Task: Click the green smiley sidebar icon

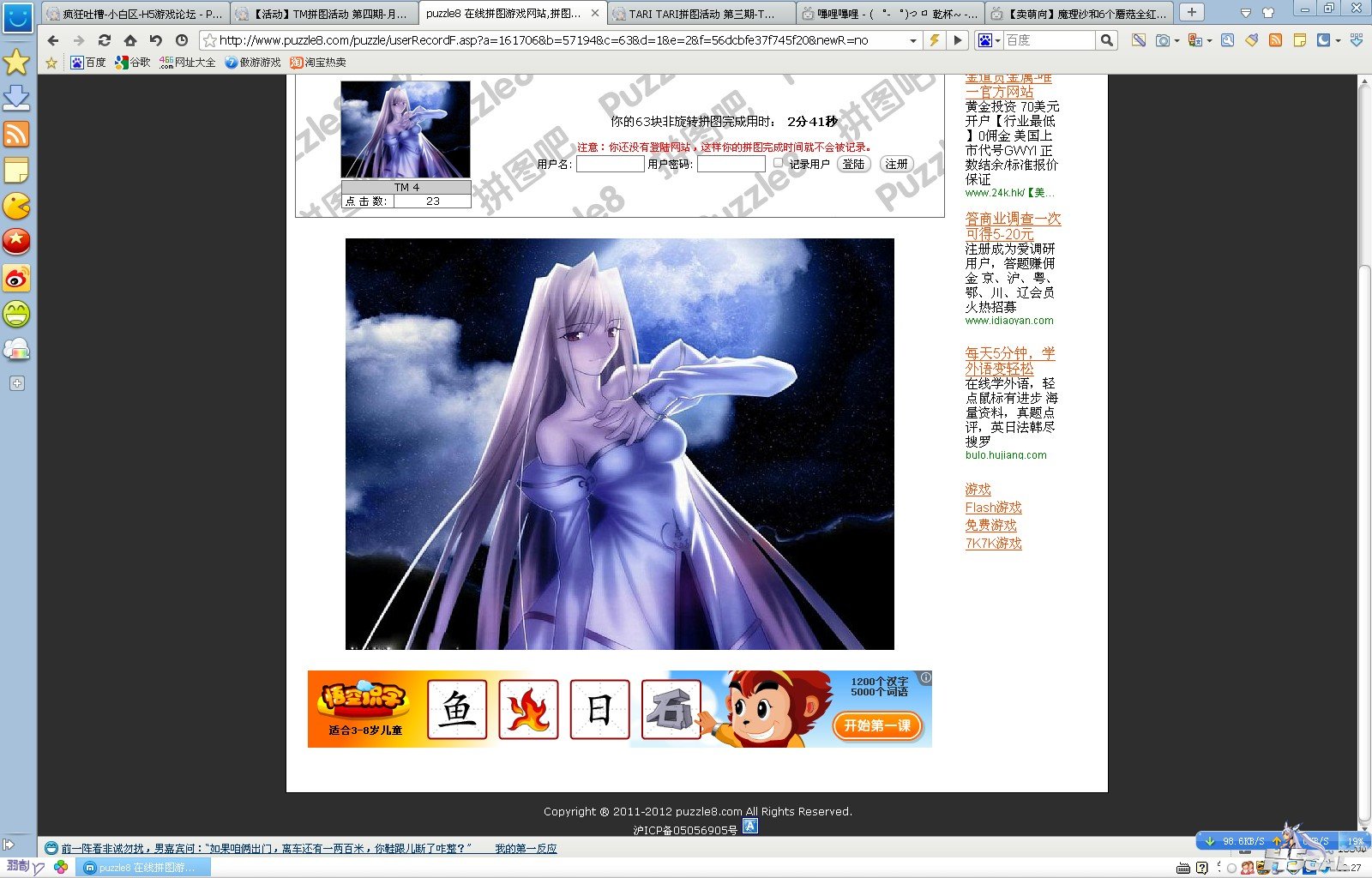Action: coord(16,314)
